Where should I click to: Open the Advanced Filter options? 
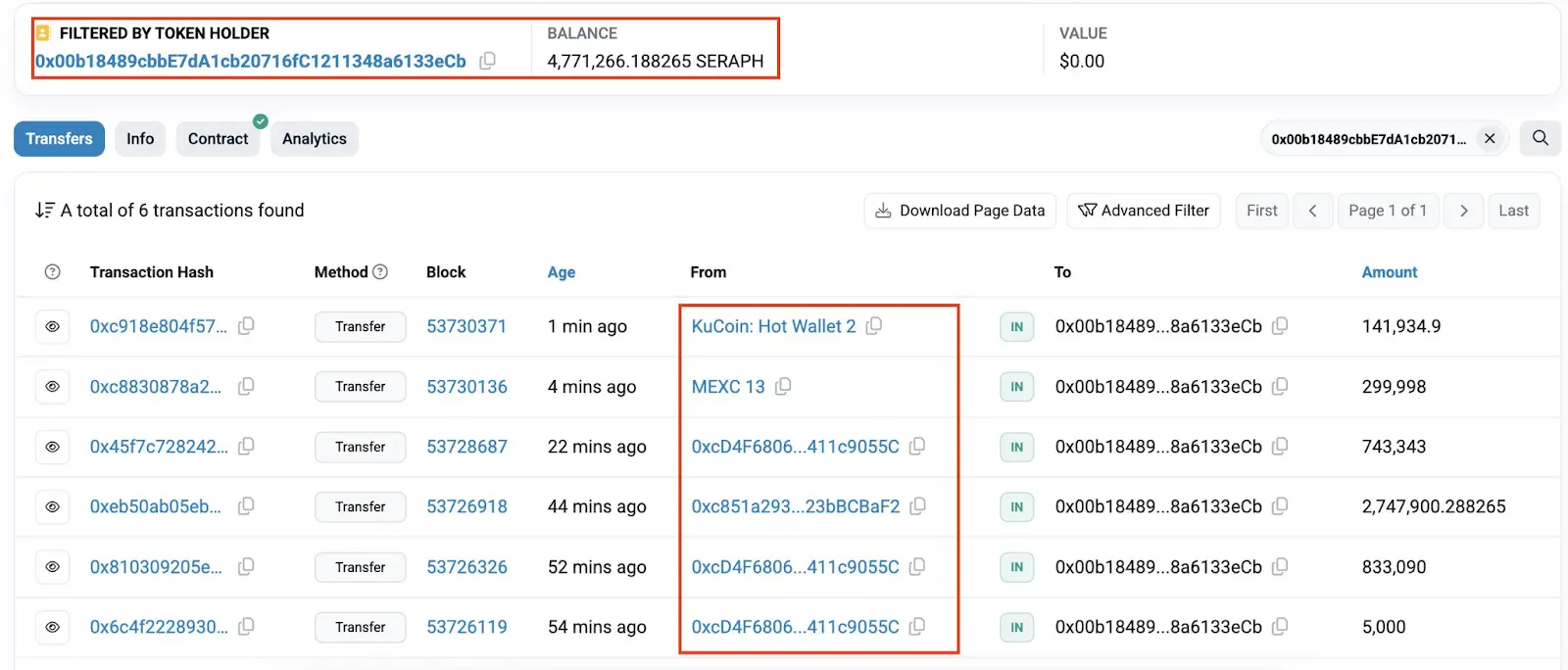point(1144,211)
